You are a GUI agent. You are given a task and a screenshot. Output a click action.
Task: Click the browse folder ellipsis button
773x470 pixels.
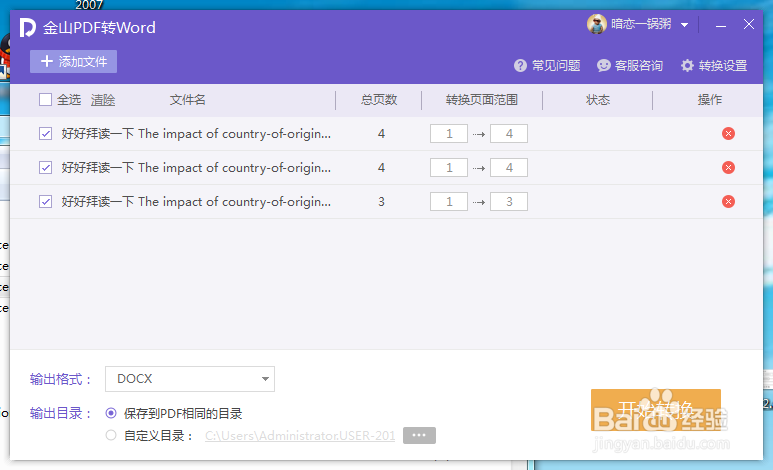419,435
